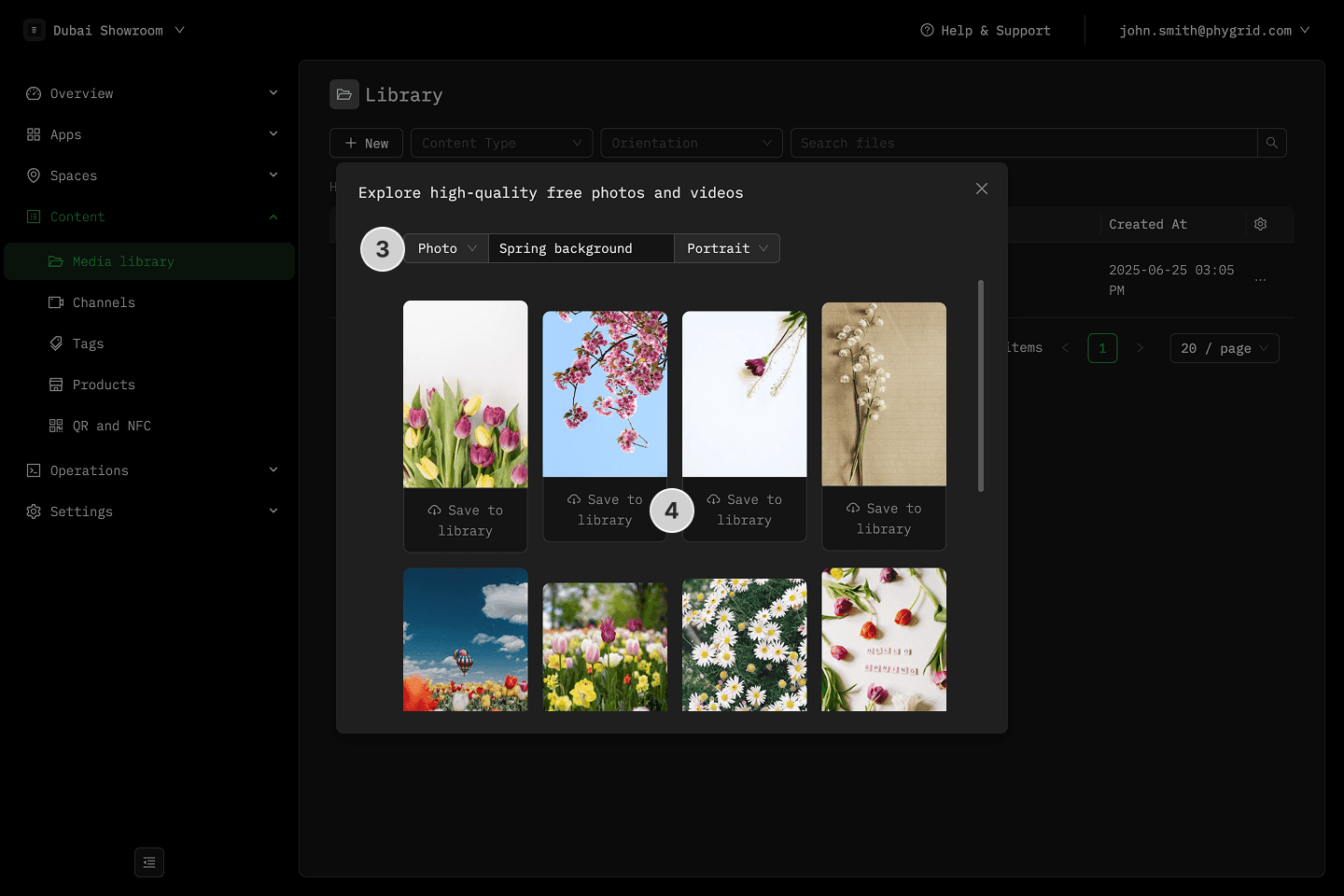Close the Explore photos dialog
The image size is (1344, 896).
tap(982, 189)
